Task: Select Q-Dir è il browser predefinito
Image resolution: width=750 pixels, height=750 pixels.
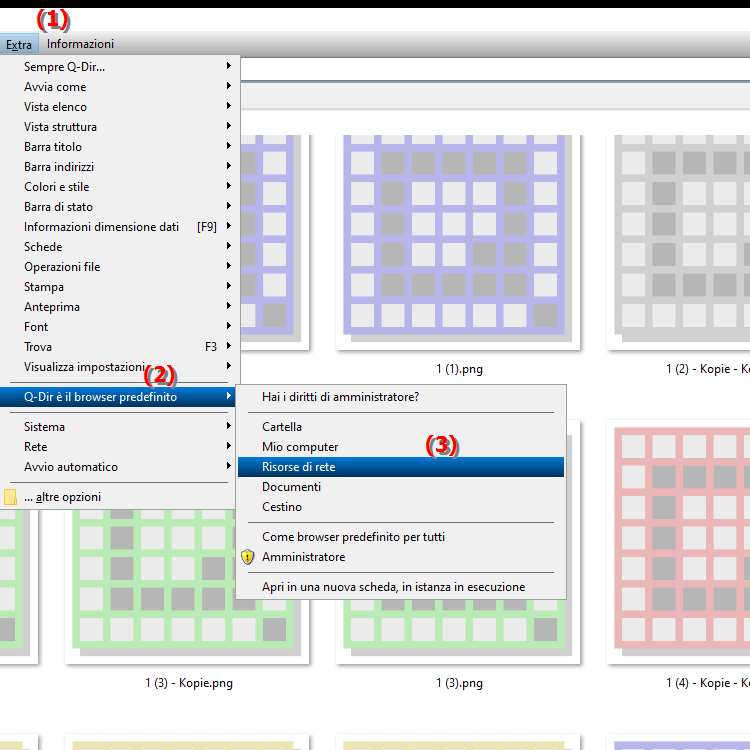Action: 117,397
